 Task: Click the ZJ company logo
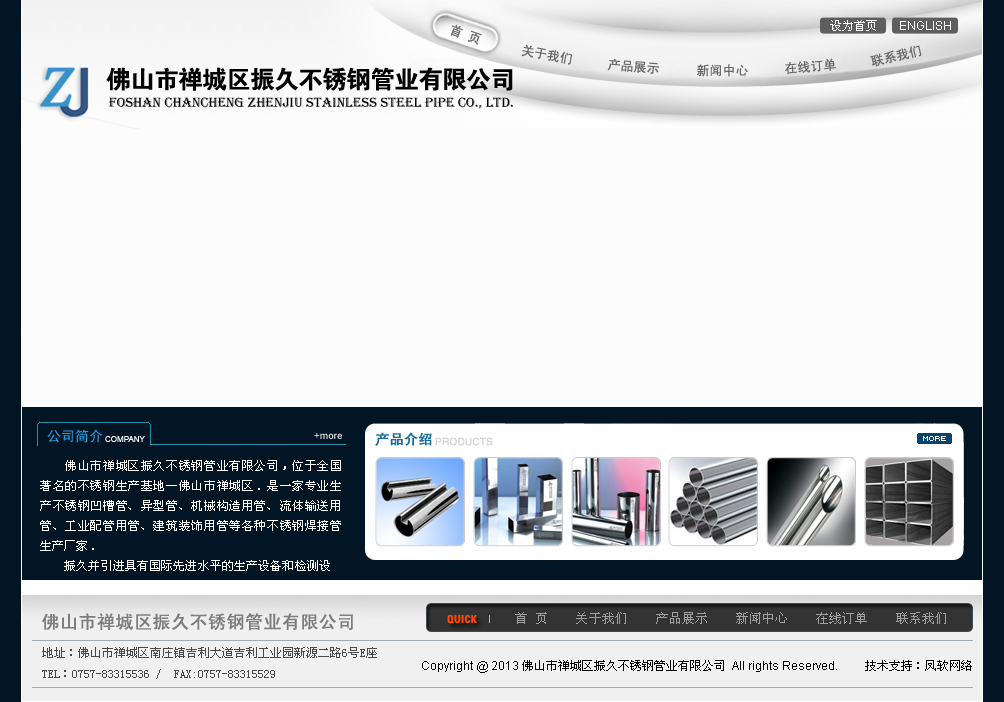pos(66,91)
